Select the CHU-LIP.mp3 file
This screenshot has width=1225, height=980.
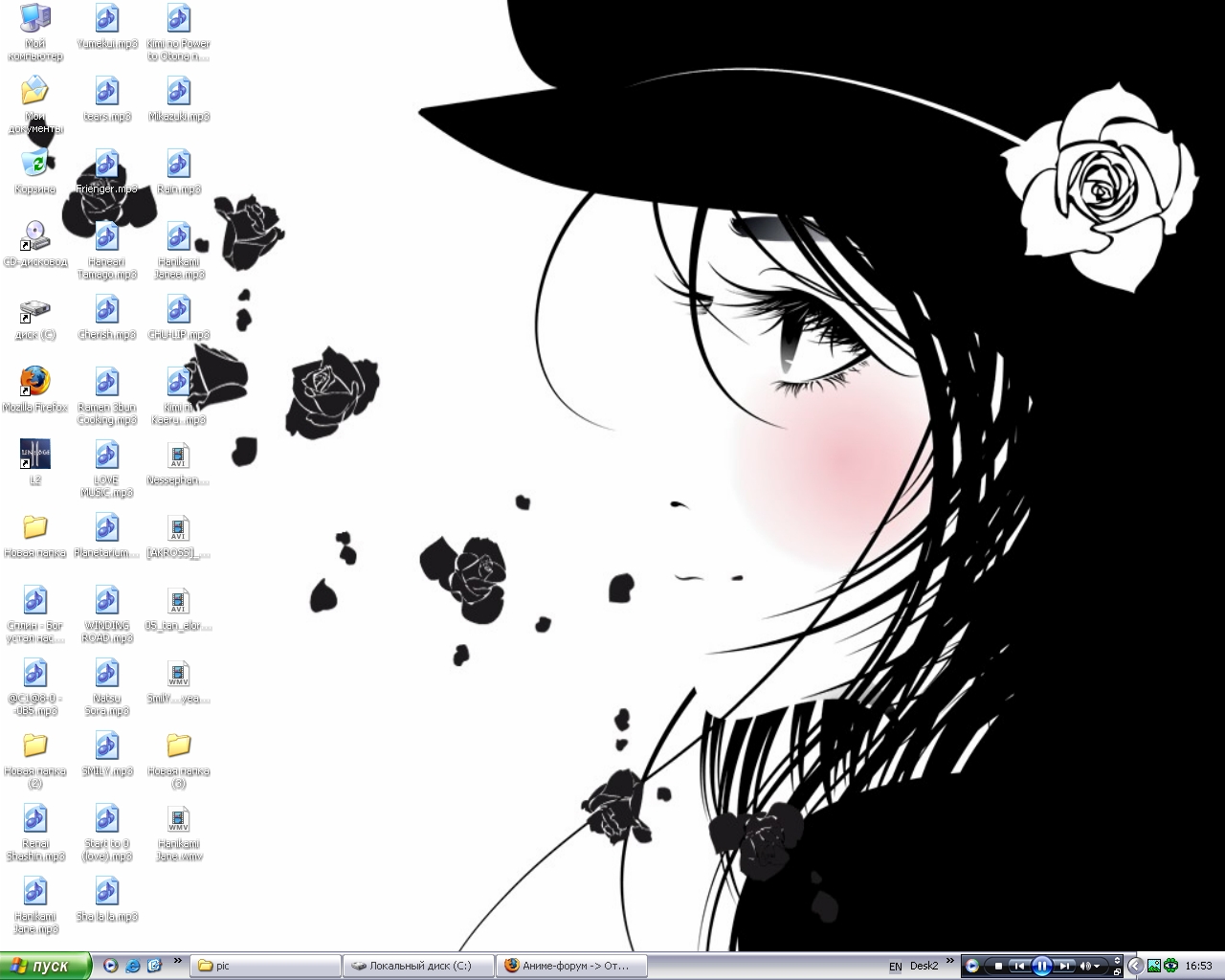tap(179, 317)
